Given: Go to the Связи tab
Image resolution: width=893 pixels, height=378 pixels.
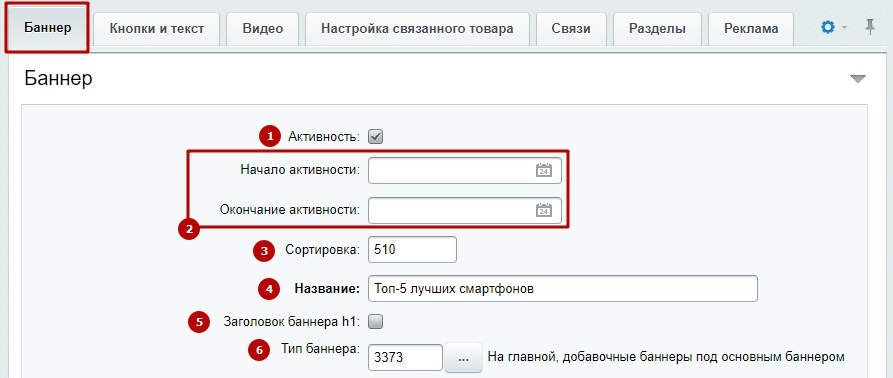Looking at the screenshot, I should click(571, 28).
